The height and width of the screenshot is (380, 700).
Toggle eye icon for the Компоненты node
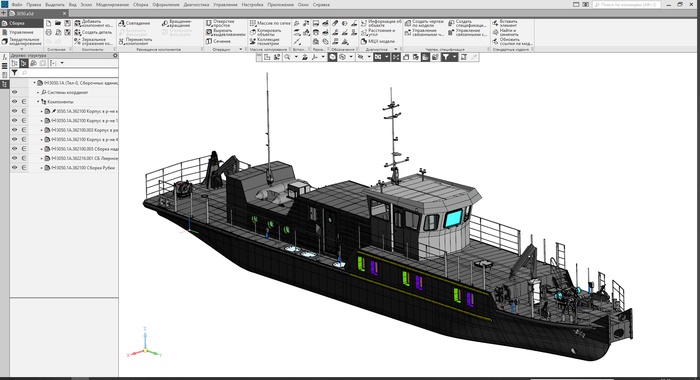(14, 101)
